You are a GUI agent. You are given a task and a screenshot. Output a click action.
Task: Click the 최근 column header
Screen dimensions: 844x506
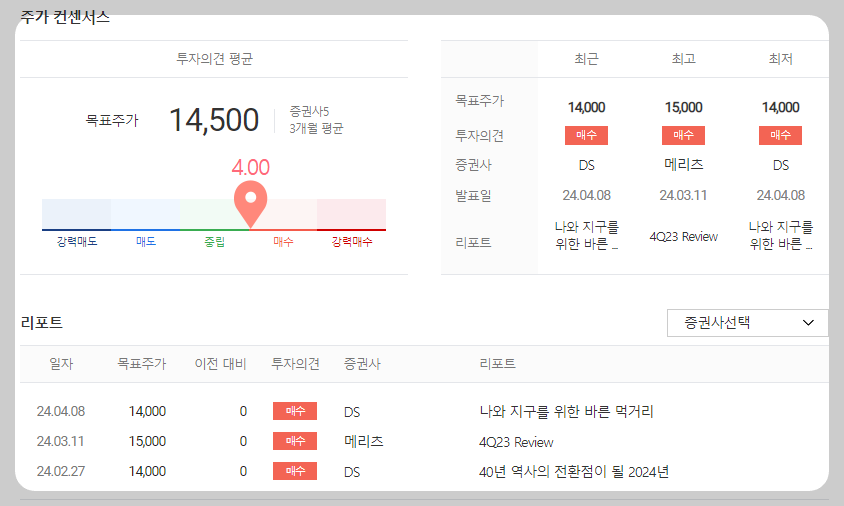pos(586,59)
